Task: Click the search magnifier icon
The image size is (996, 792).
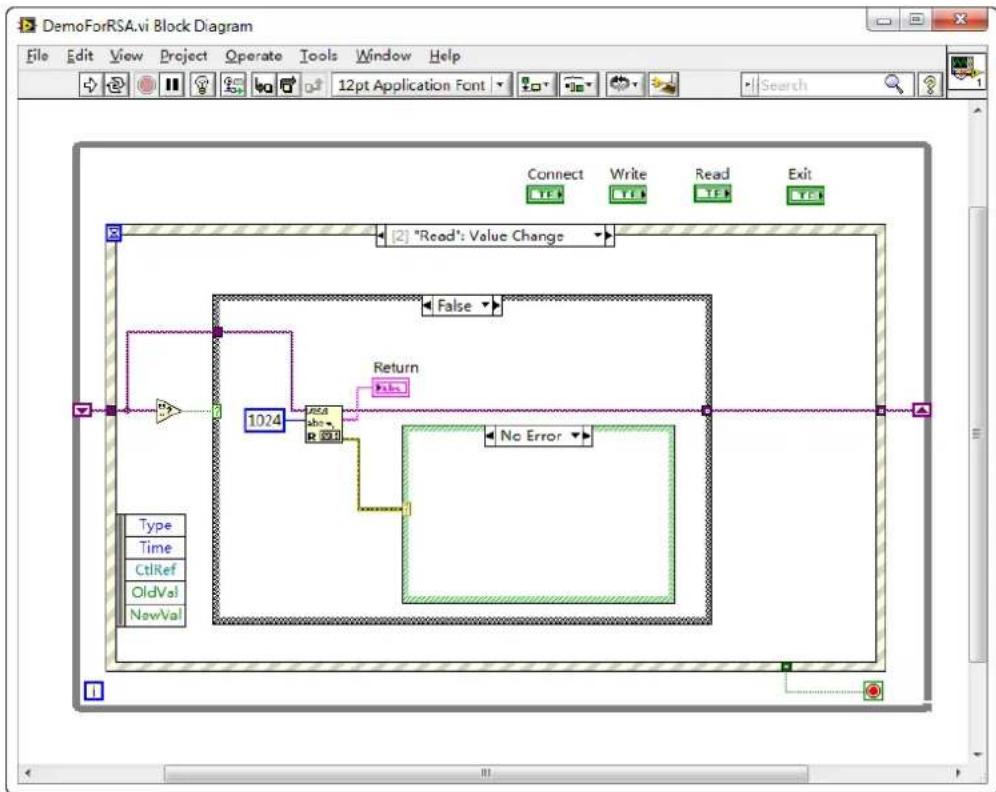Action: 894,84
